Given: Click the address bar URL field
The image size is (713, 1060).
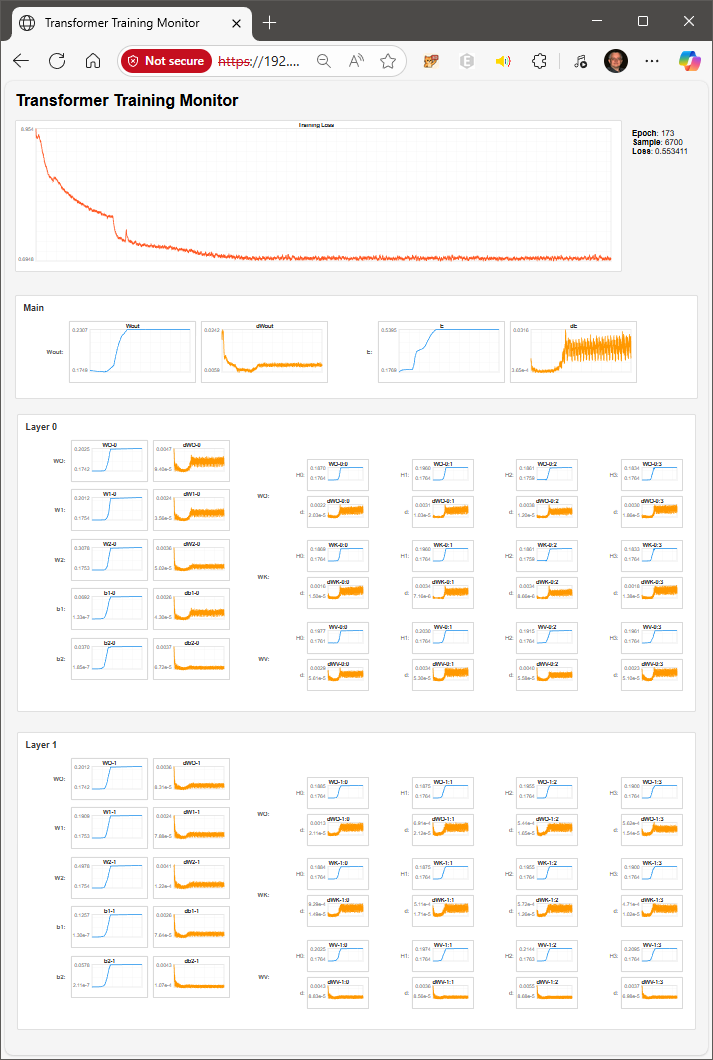Looking at the screenshot, I should point(260,61).
